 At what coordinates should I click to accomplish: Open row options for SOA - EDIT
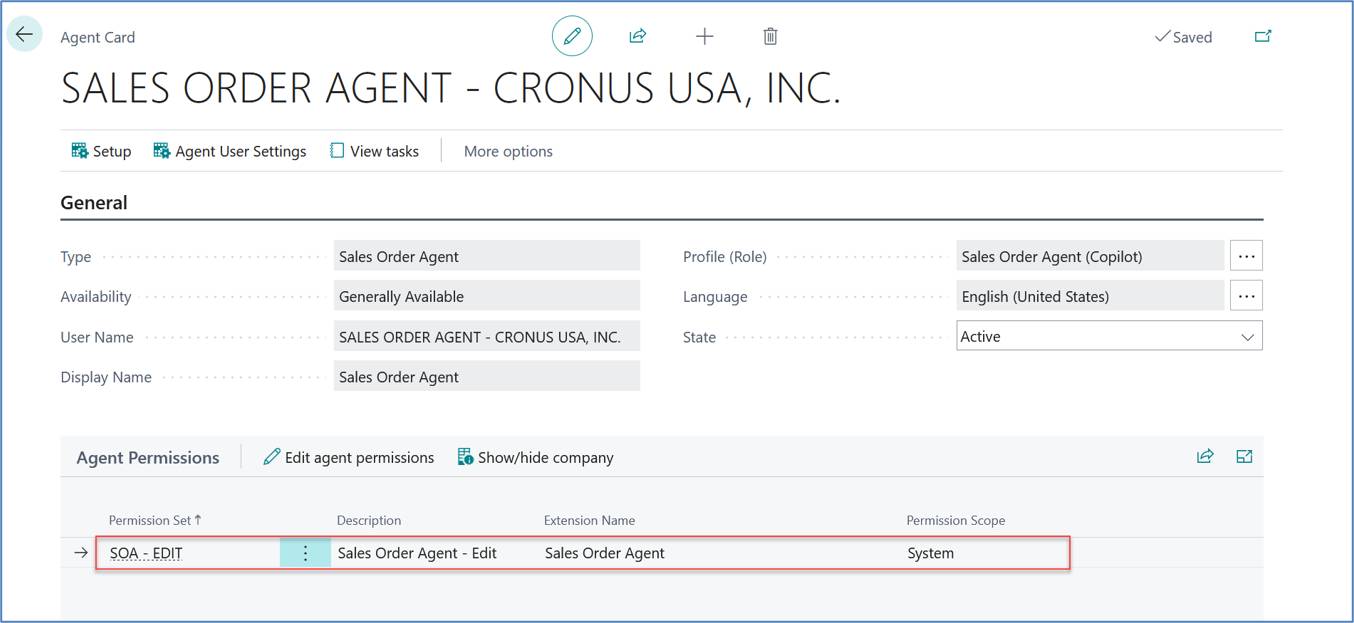pos(305,552)
